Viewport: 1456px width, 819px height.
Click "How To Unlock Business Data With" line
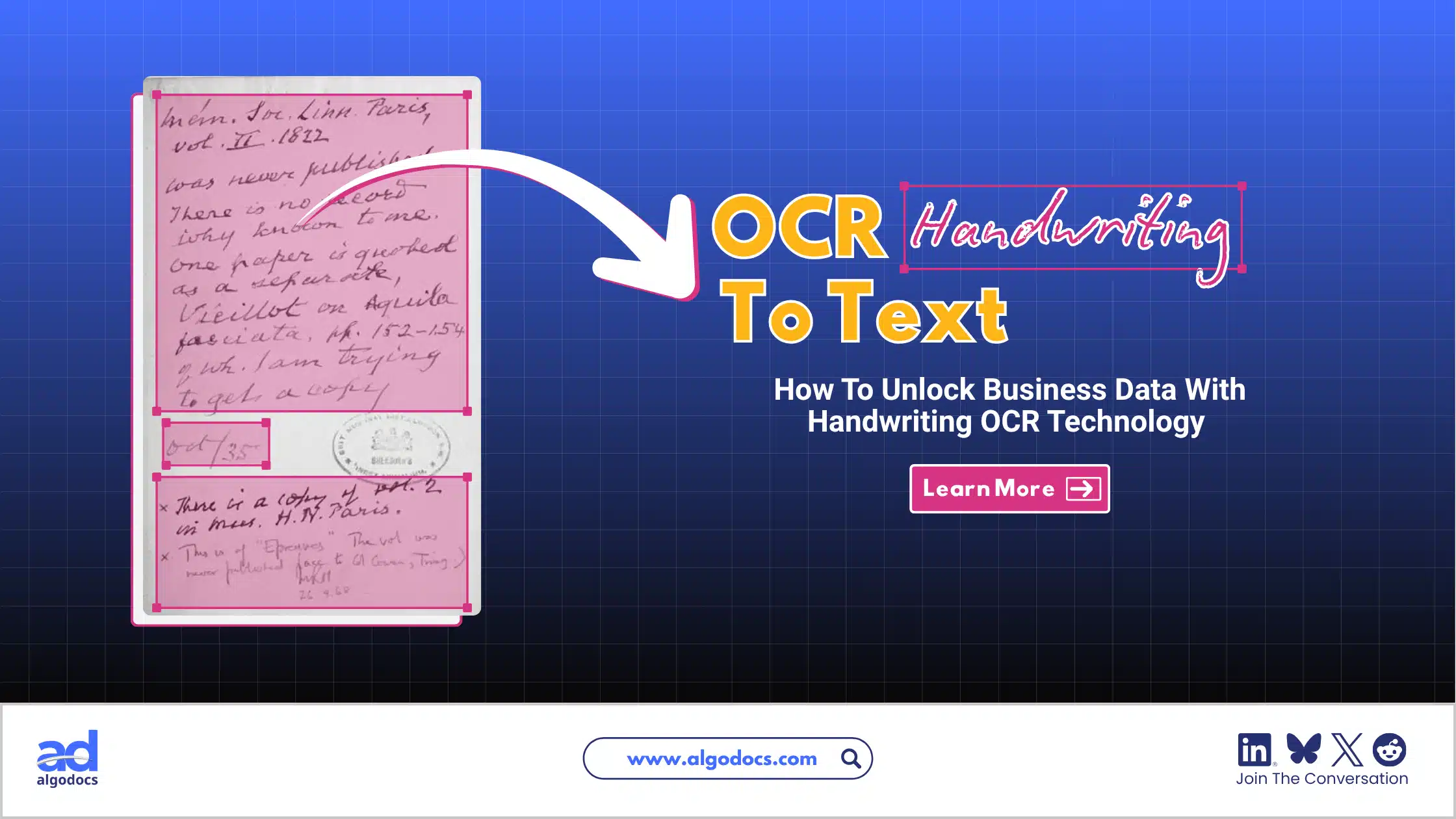(x=1009, y=390)
